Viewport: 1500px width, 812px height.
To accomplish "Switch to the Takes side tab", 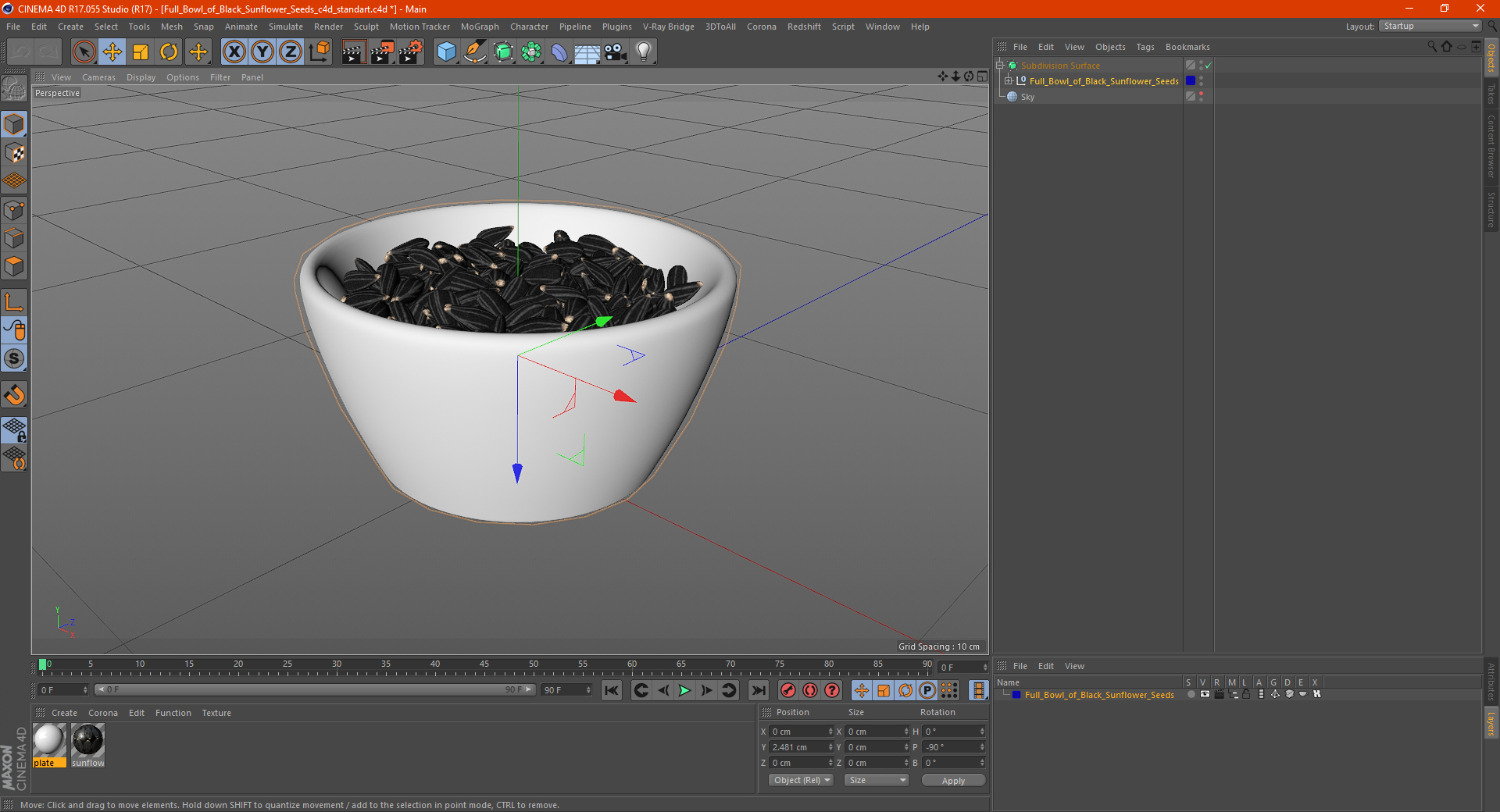I will click(1491, 94).
